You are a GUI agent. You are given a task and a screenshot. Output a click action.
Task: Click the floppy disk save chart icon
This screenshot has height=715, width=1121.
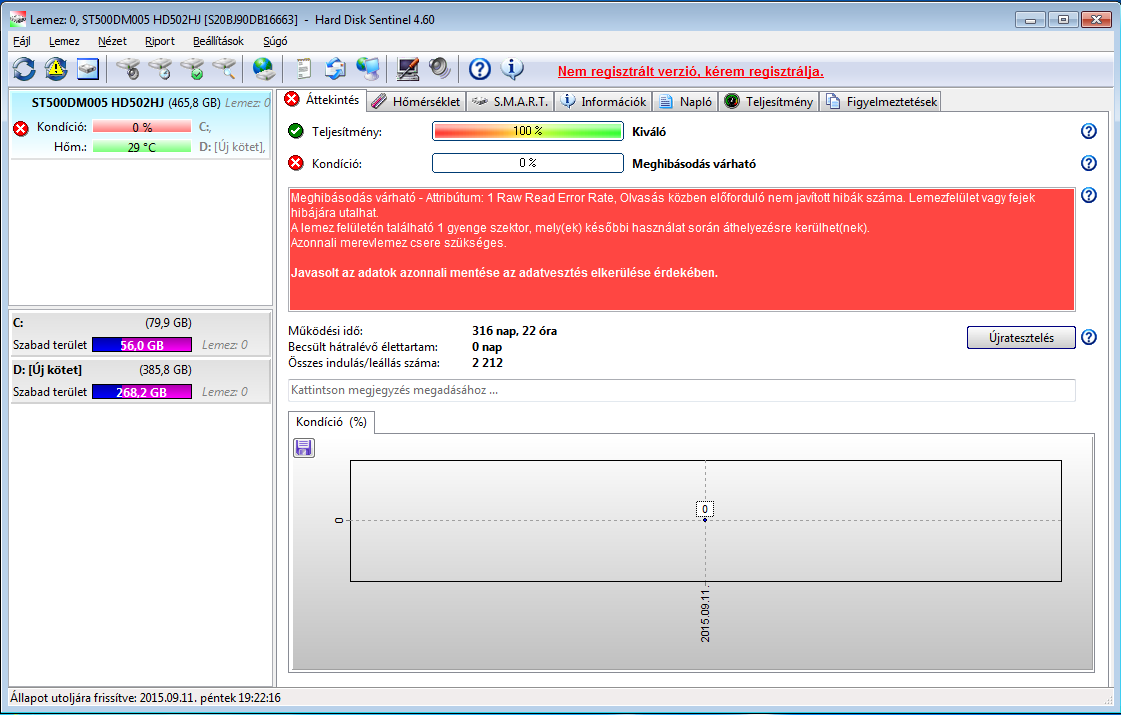click(x=304, y=448)
